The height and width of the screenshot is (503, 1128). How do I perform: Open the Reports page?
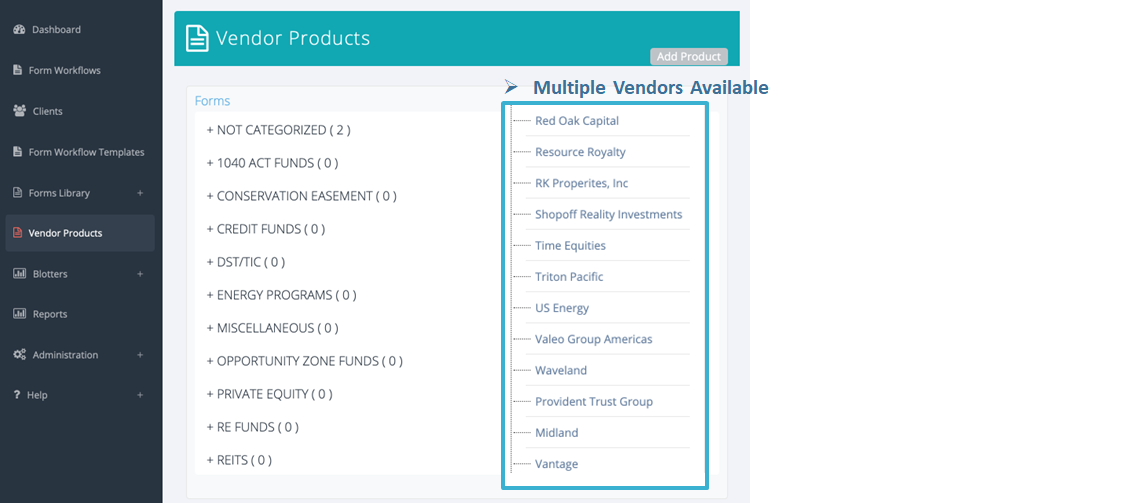coord(50,314)
